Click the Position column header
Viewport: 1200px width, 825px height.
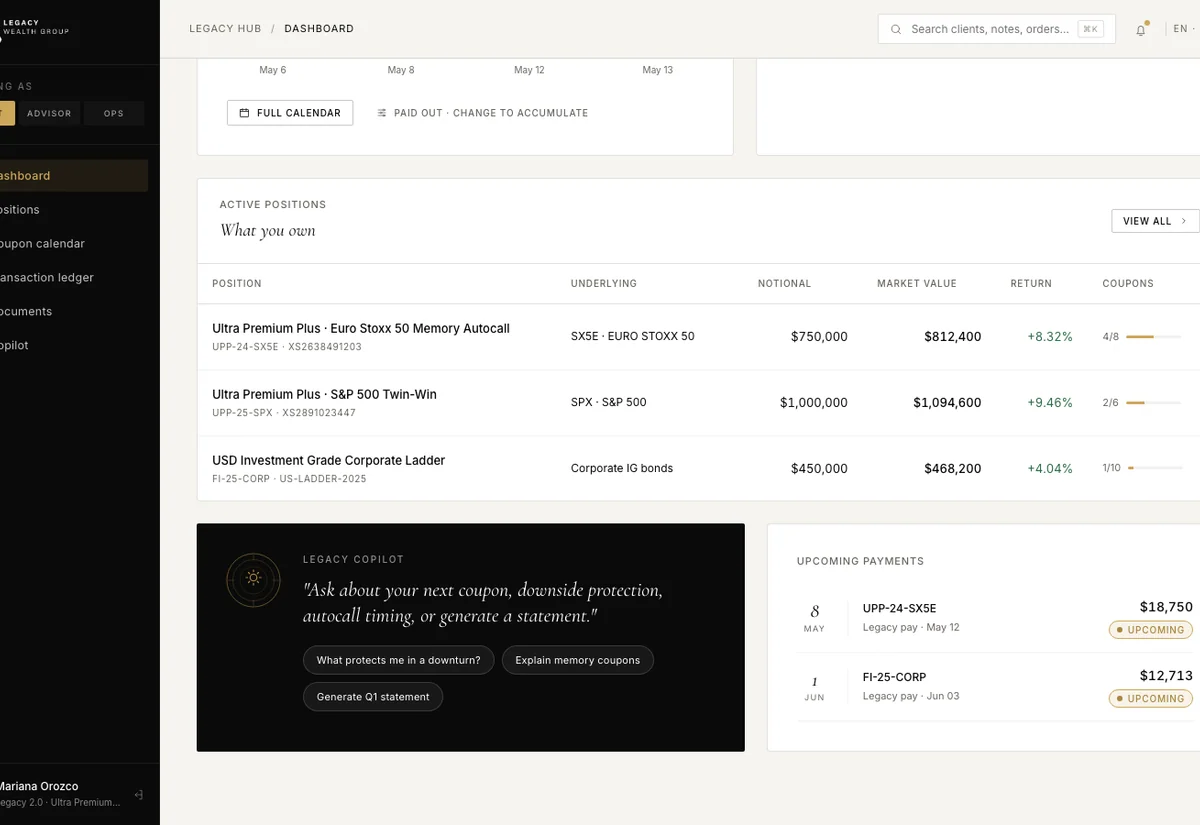[x=237, y=284]
